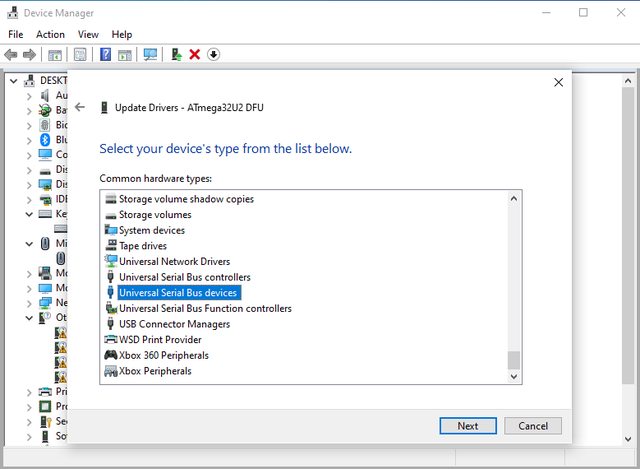
Task: Collapse the DESKTOP root node
Action: (x=13, y=81)
